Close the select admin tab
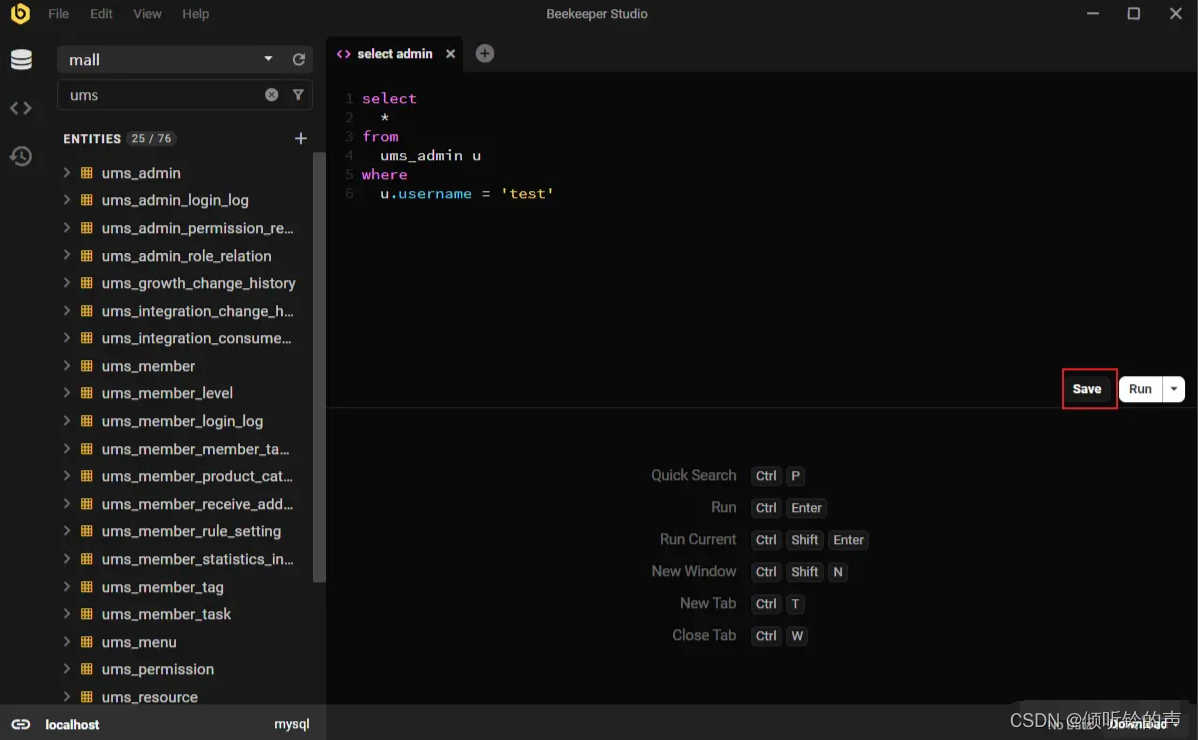1198x740 pixels. [450, 53]
